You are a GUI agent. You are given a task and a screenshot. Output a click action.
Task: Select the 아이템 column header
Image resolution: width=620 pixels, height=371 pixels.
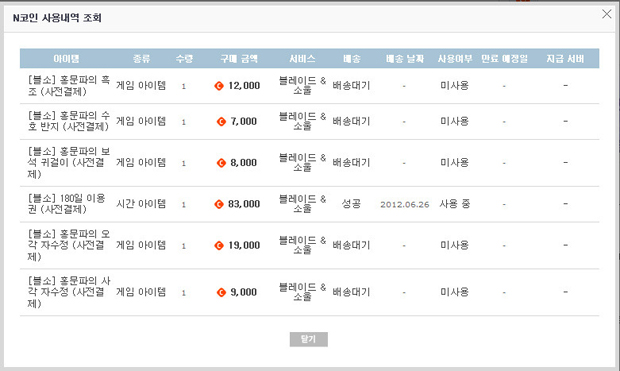66,59
